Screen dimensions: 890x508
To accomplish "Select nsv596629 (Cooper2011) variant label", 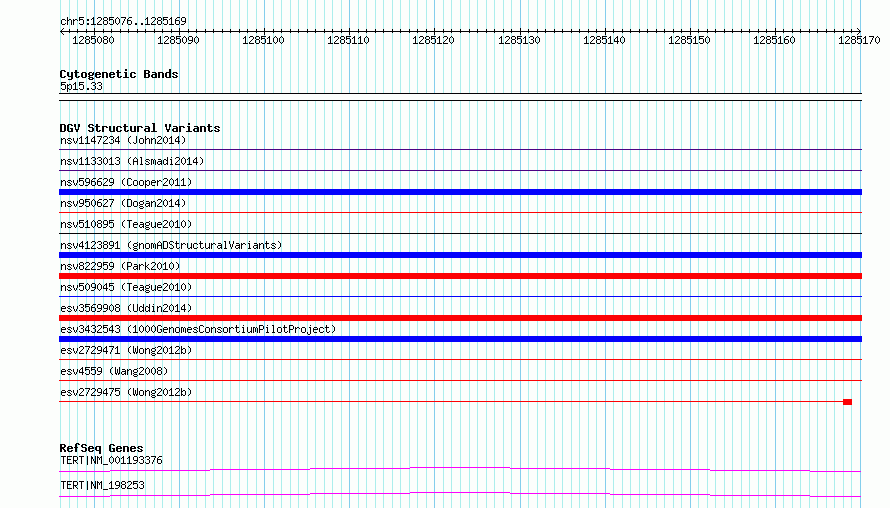I will pyautogui.click(x=126, y=182).
